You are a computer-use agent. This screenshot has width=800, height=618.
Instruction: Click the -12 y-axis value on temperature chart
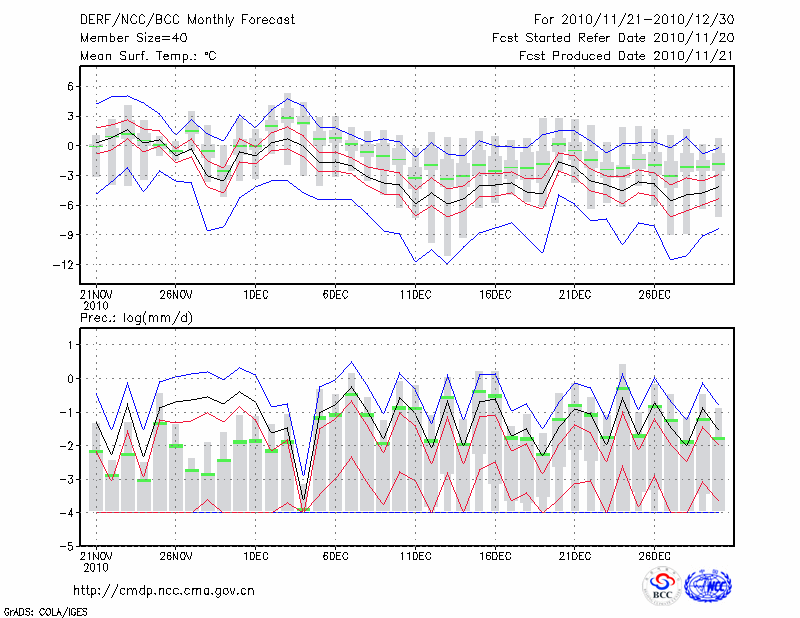61,265
